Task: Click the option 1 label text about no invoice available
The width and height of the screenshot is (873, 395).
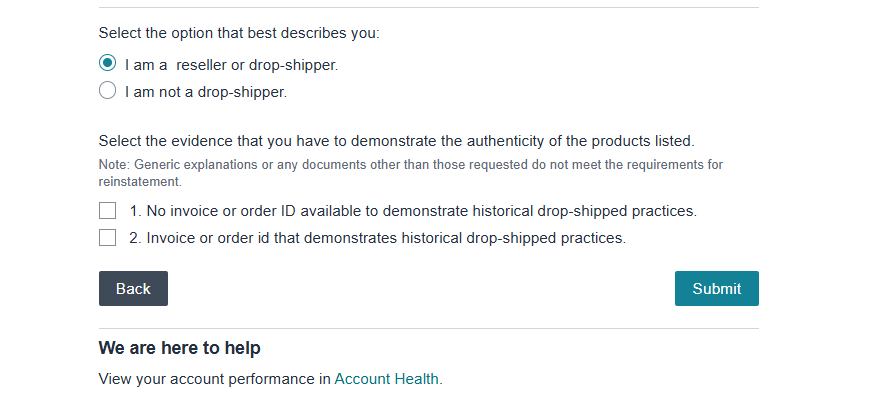Action: (413, 211)
